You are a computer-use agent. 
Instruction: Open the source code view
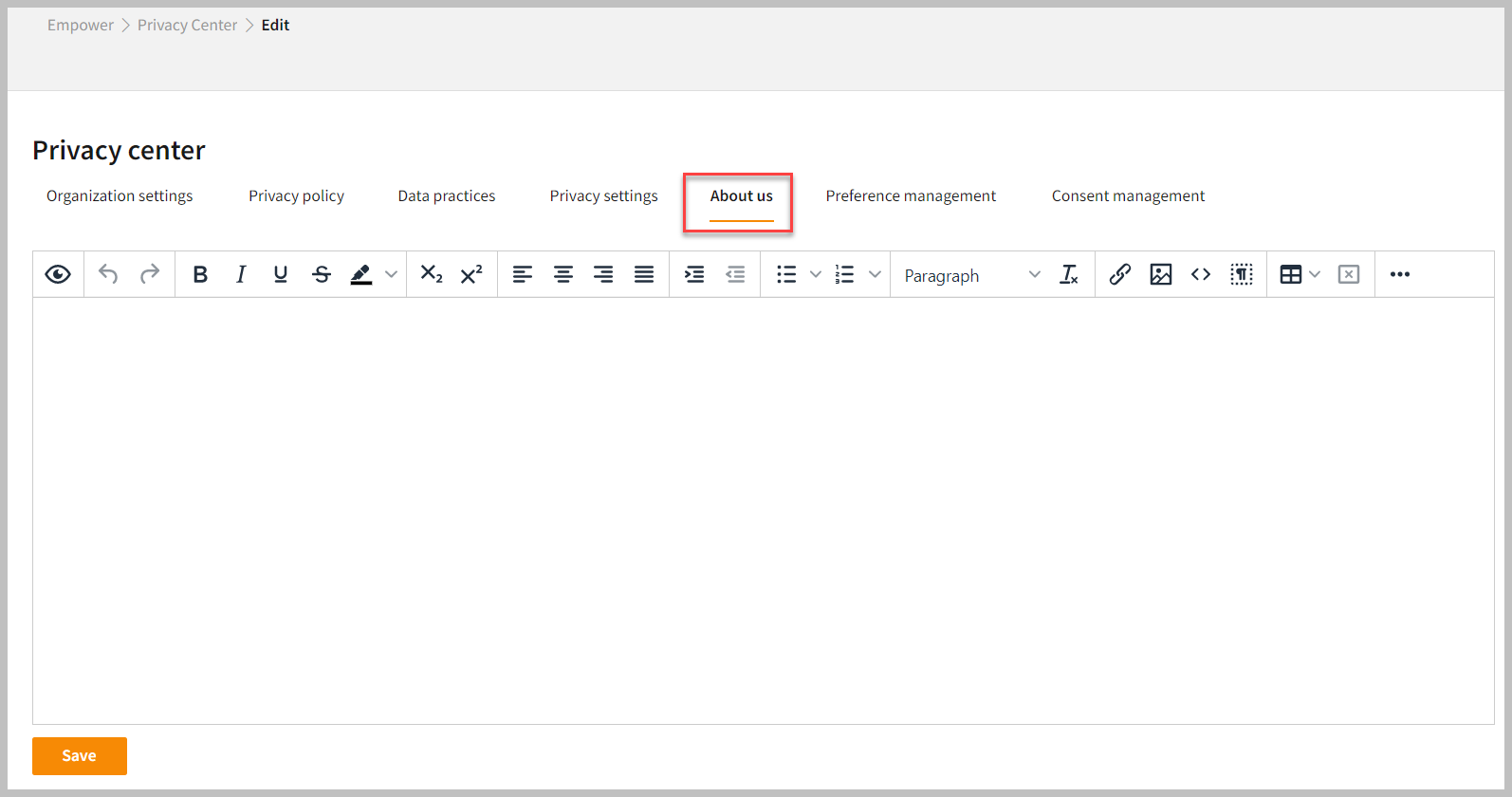(x=1201, y=274)
